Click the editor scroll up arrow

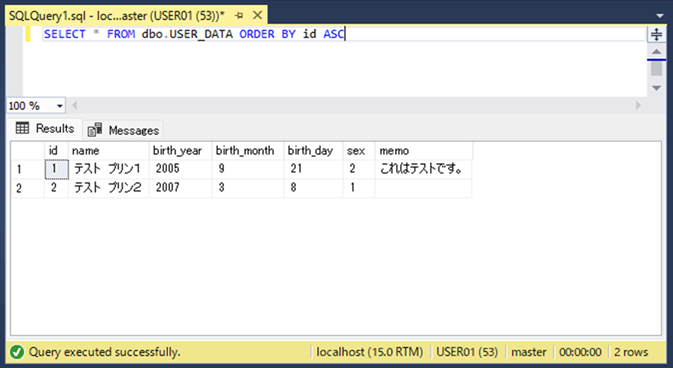(656, 52)
